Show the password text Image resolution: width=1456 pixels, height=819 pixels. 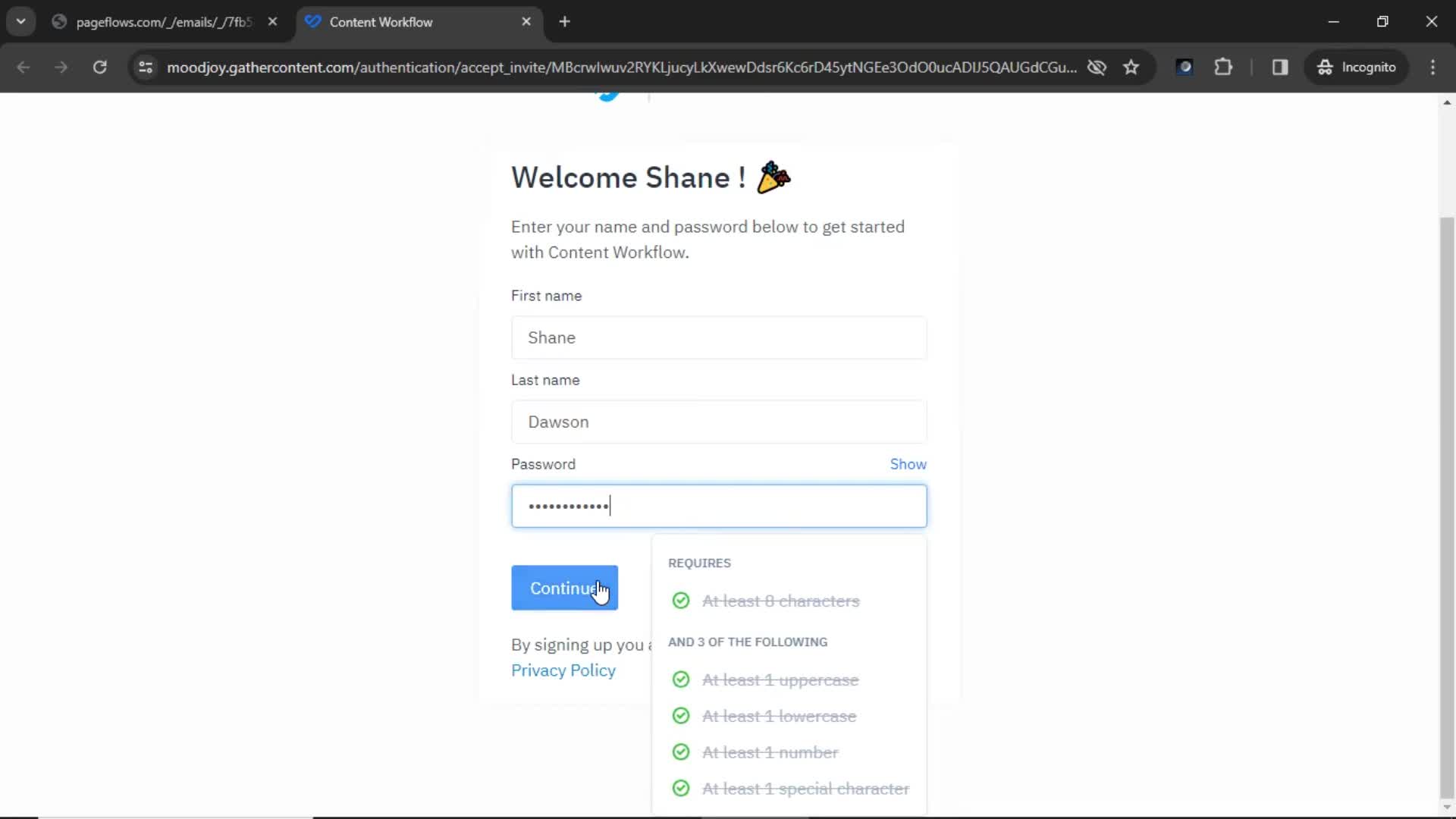[x=908, y=464]
